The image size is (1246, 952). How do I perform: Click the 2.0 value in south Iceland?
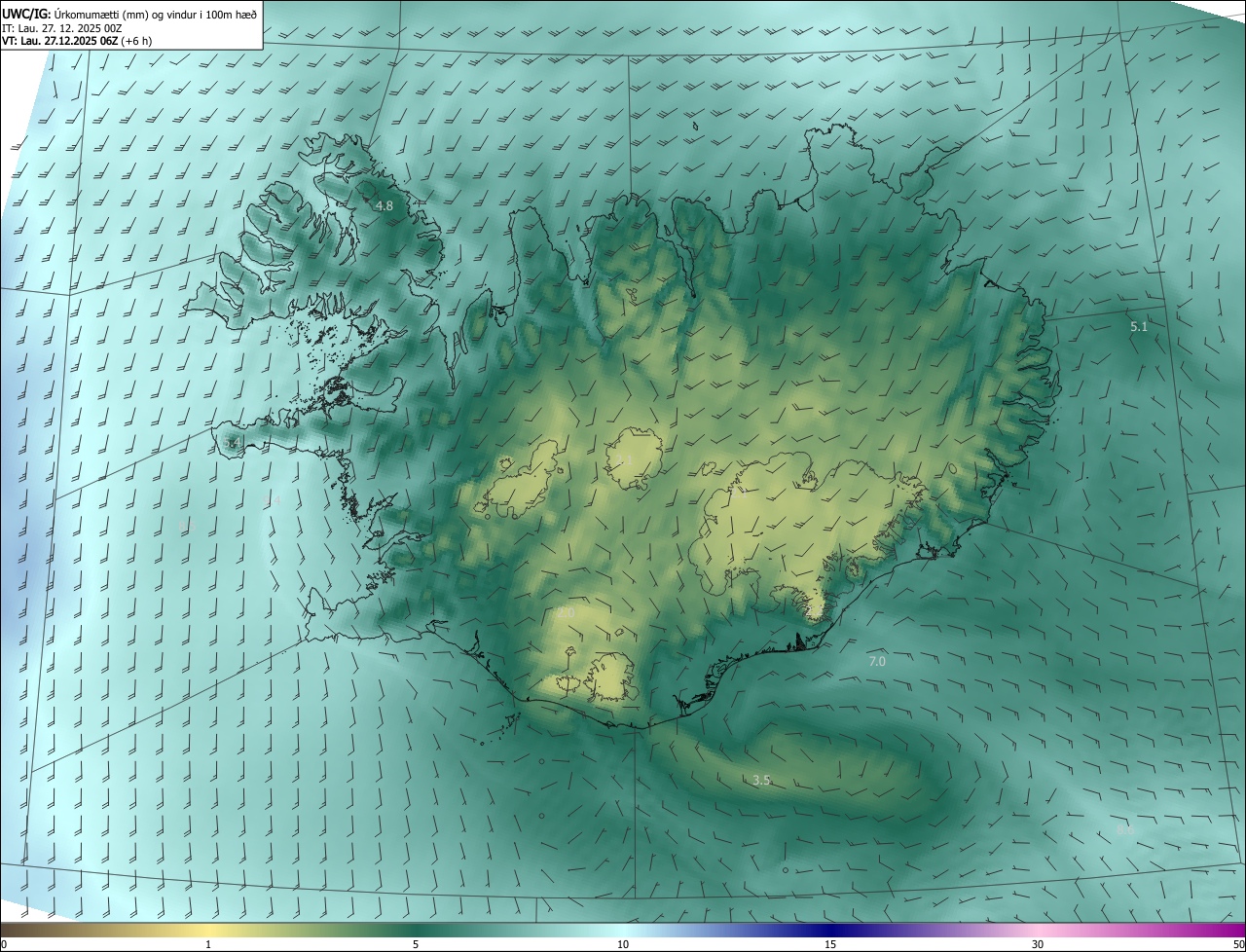point(566,613)
